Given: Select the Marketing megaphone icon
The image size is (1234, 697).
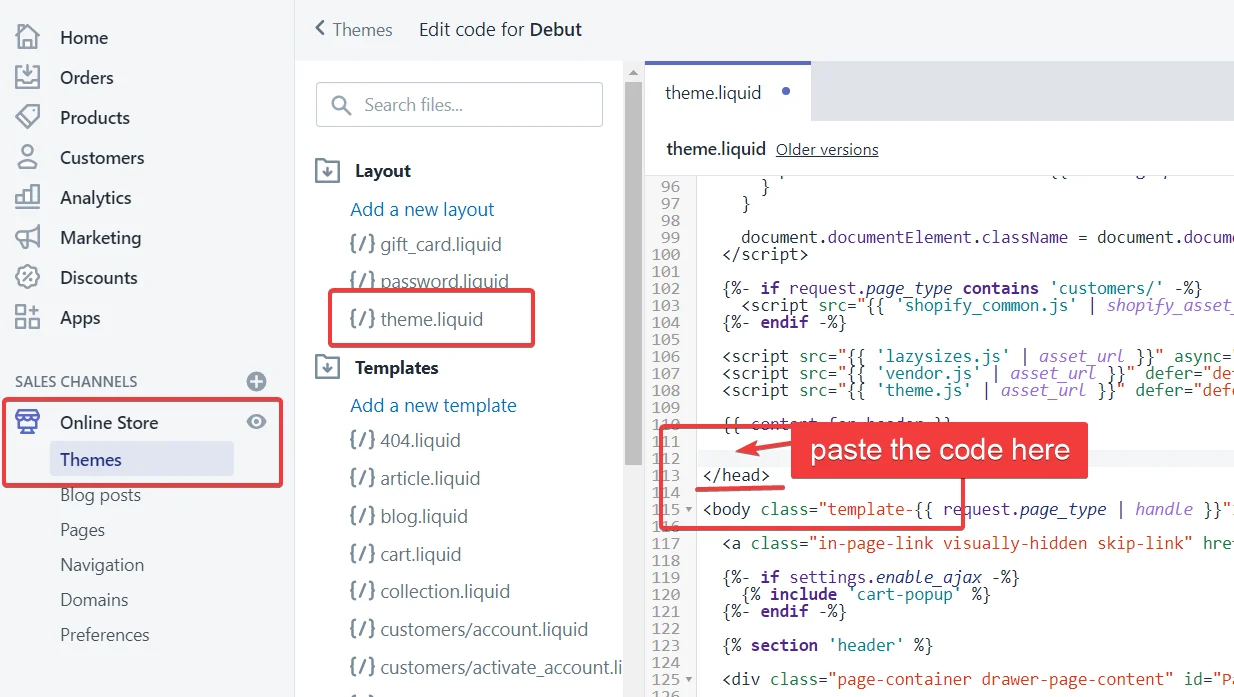Looking at the screenshot, I should 30,237.
